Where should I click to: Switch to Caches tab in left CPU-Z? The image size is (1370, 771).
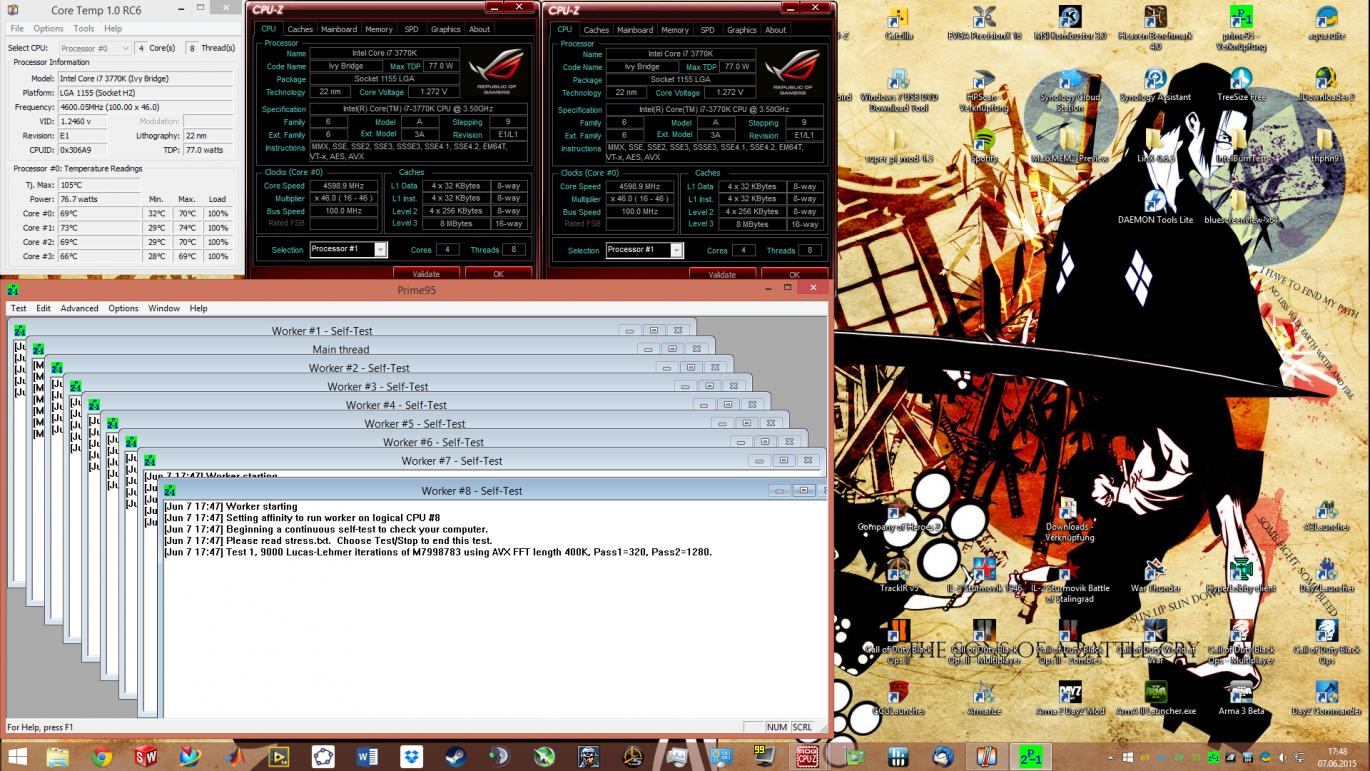[300, 29]
